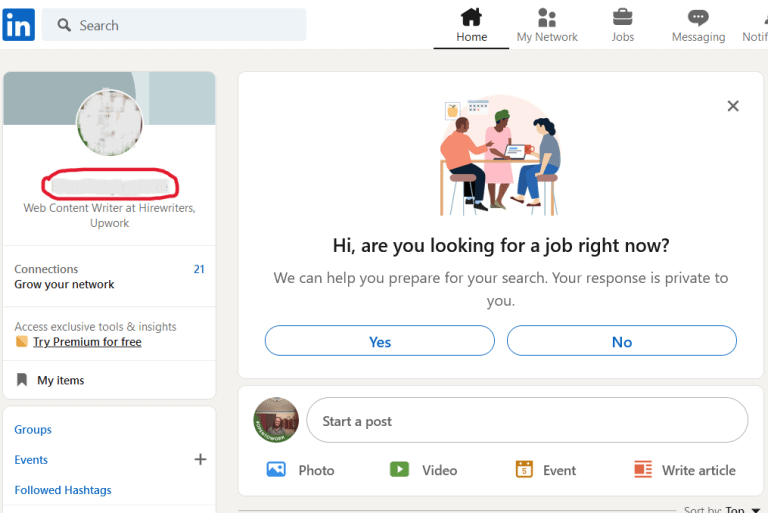Screen dimensions: 768x513
Task: Click the Start a post box
Action: (526, 421)
